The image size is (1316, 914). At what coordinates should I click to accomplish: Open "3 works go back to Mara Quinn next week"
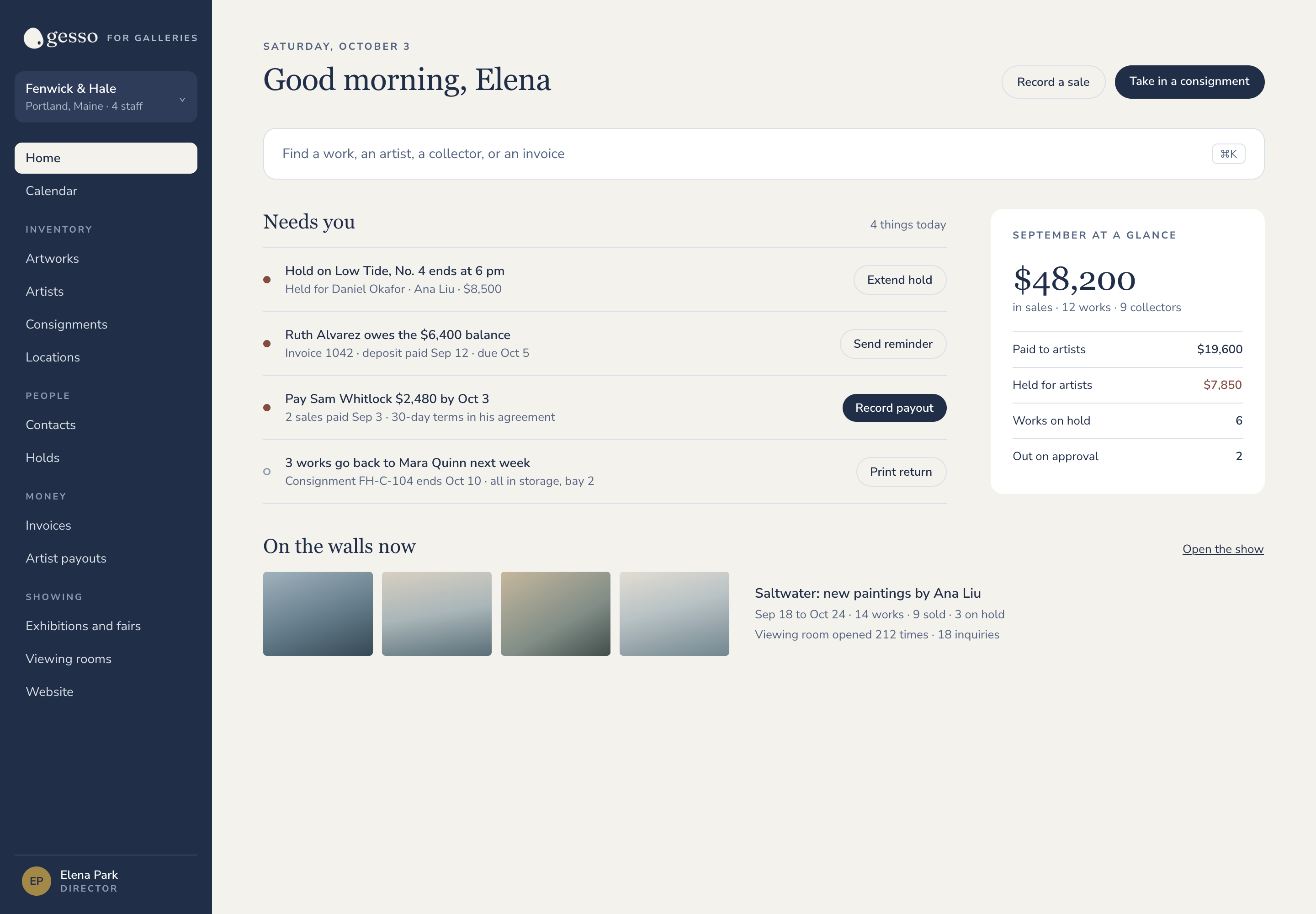(408, 463)
